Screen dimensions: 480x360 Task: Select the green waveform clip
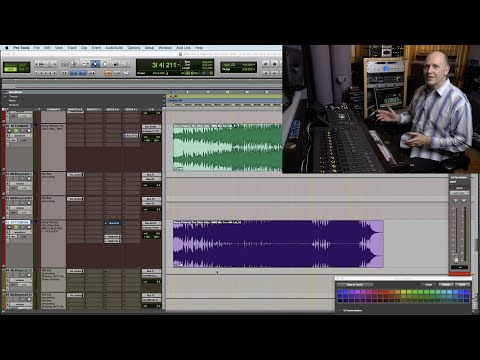[x=227, y=147]
